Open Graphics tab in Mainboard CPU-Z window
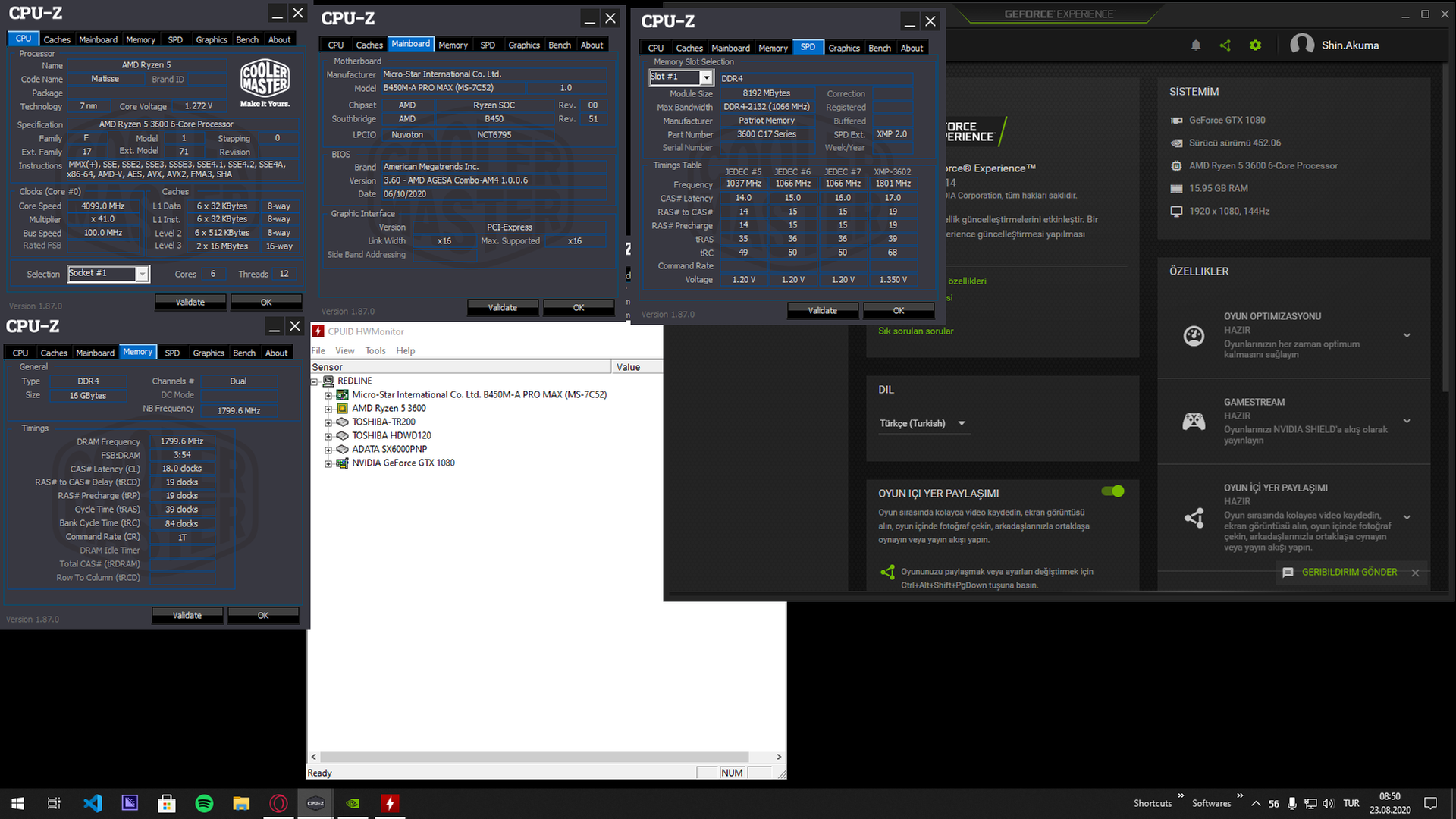 (x=524, y=45)
